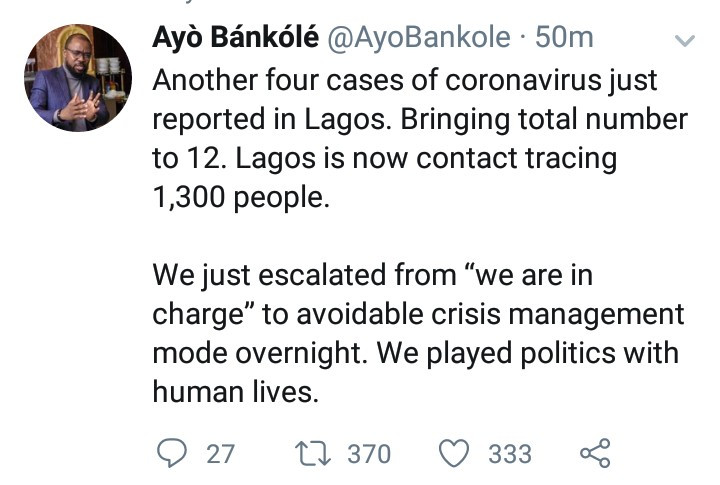Click the display name Ayò Bánkólé
Screen dimensions: 720x485
[236, 37]
